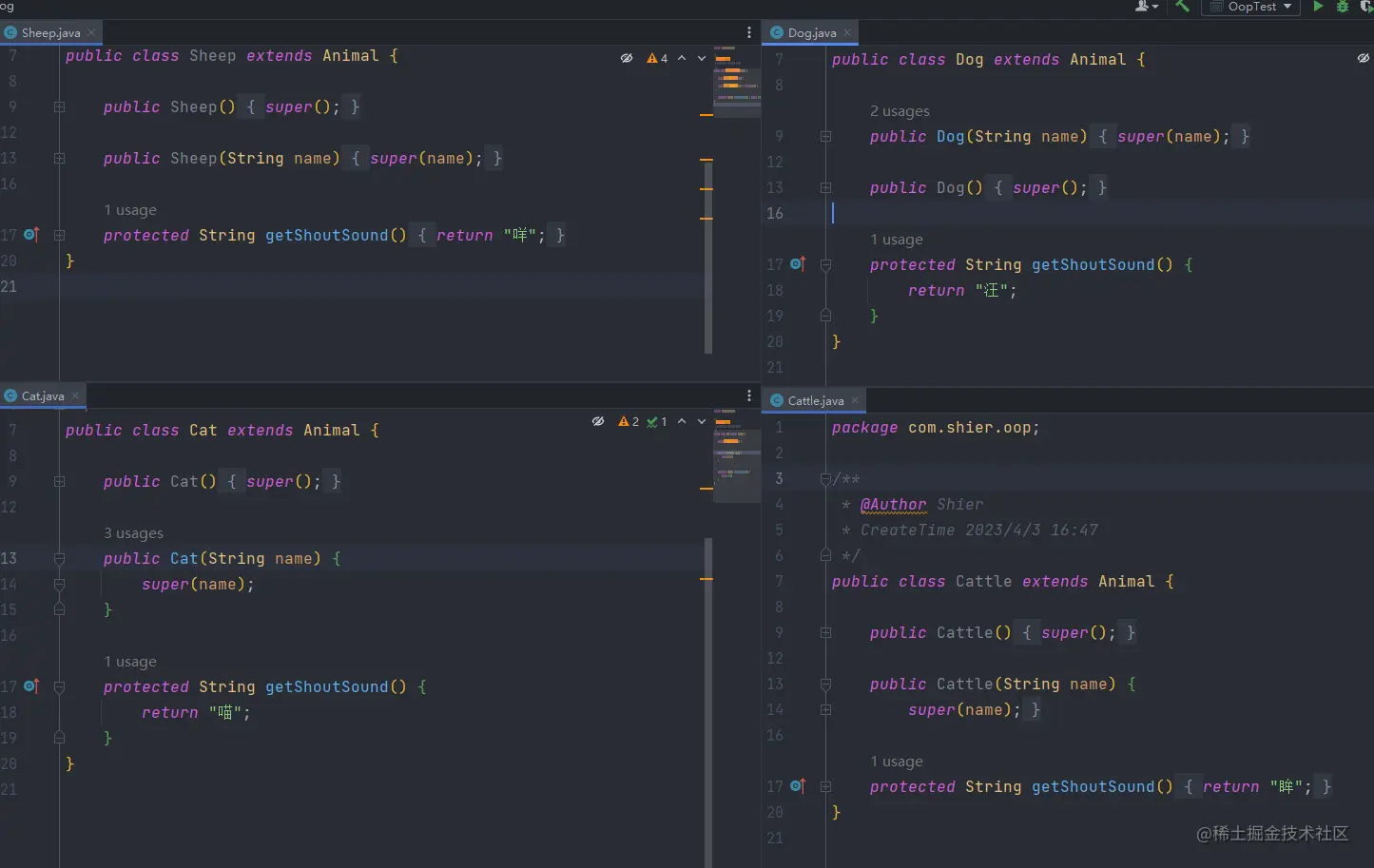The height and width of the screenshot is (868, 1374).
Task: Click the vertical scrollbar of the Sheep.java editor
Action: [x=708, y=257]
